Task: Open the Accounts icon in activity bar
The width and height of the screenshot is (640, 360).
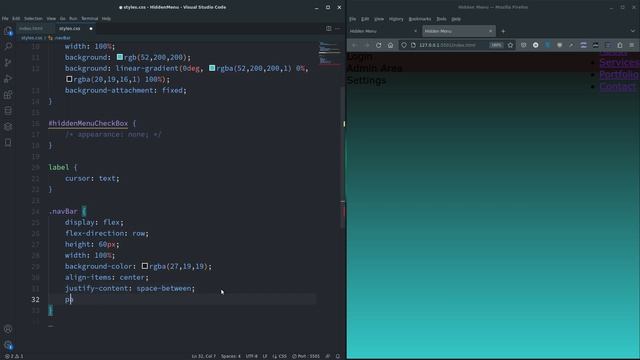Action: click(x=8, y=329)
